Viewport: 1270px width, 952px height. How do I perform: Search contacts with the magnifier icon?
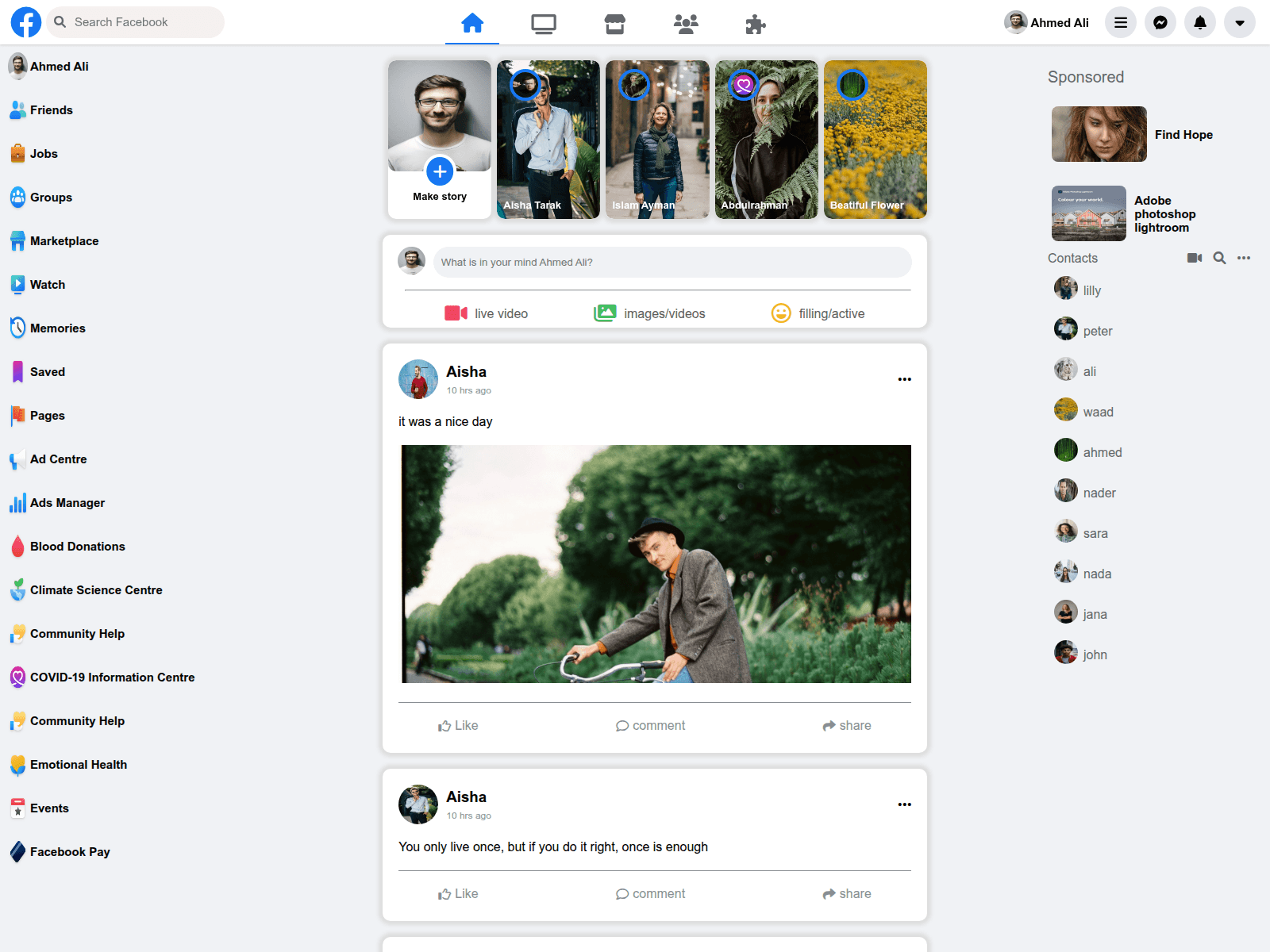pyautogui.click(x=1219, y=258)
